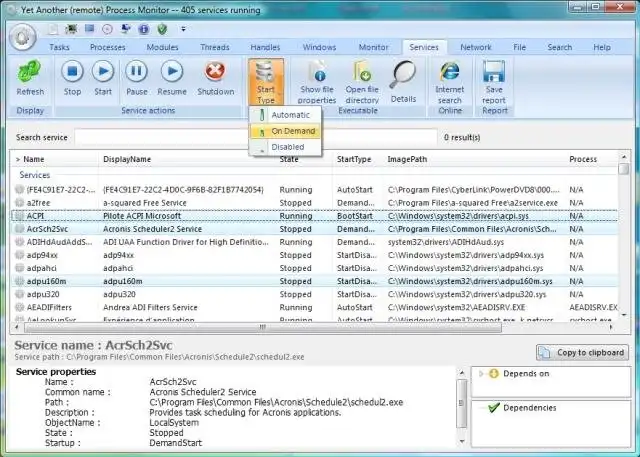Click the blank page quick-access icon
The image size is (640, 457).
point(53,29)
